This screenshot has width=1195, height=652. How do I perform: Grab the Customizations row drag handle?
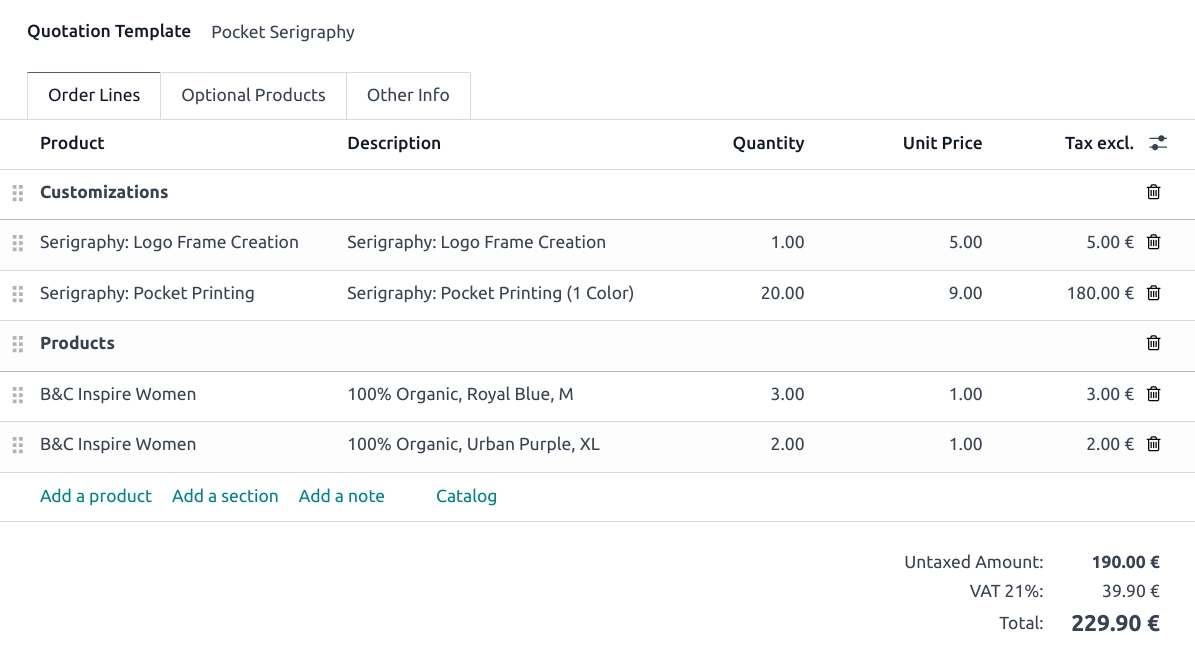pos(17,192)
